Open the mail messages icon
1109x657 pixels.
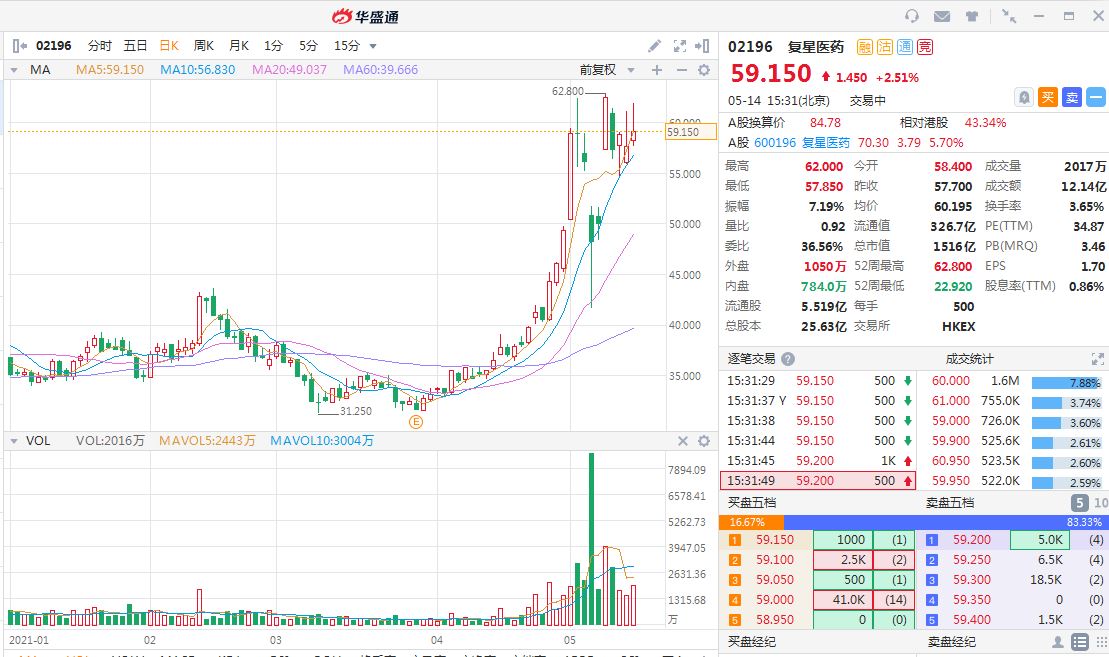pos(941,16)
